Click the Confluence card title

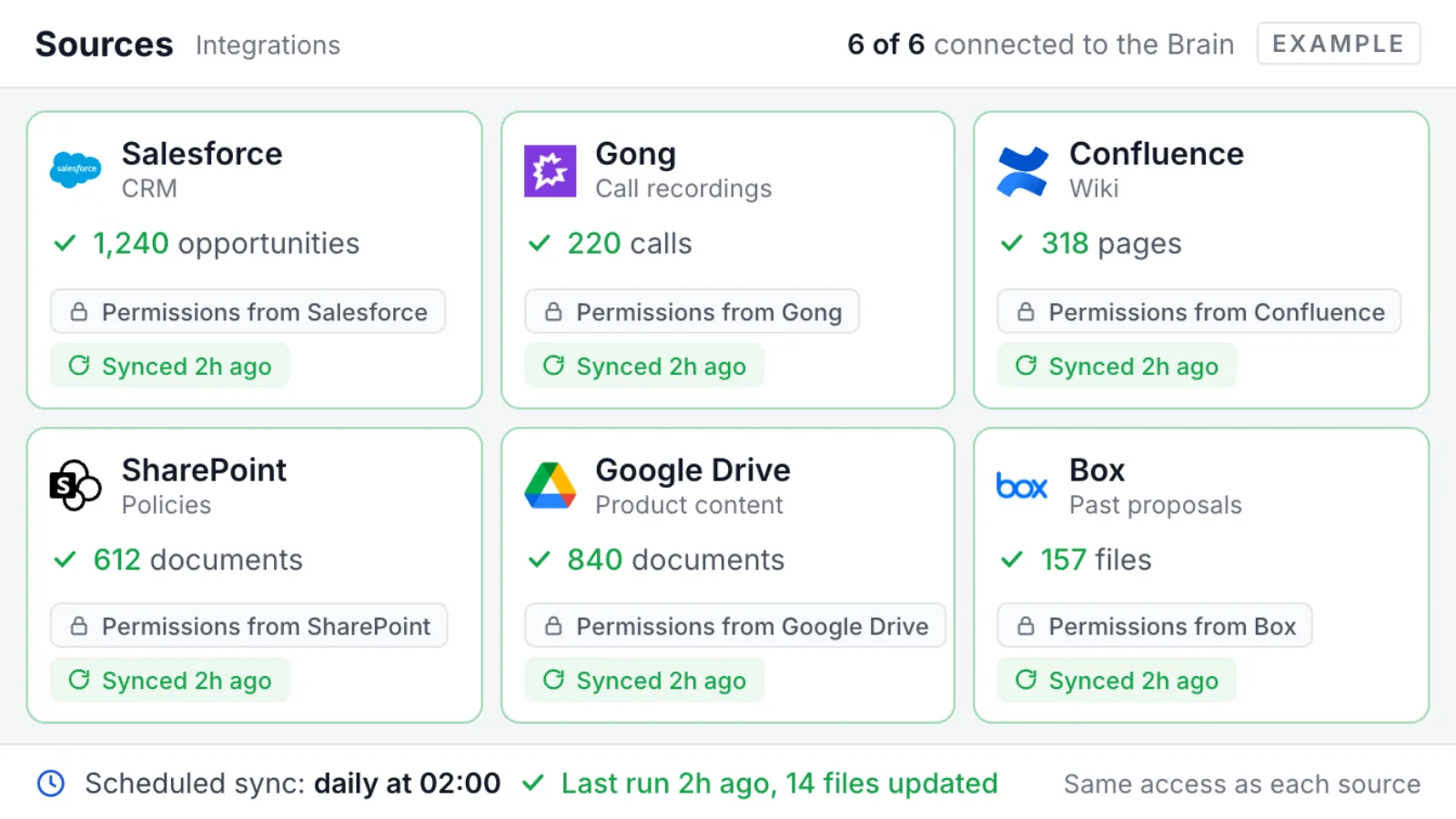pyautogui.click(x=1157, y=154)
